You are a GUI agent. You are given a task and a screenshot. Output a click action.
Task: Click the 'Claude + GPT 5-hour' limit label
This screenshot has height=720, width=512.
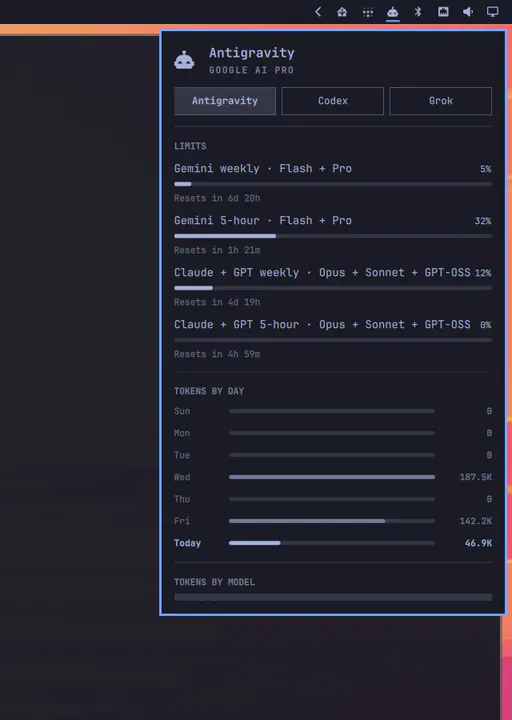[322, 325]
